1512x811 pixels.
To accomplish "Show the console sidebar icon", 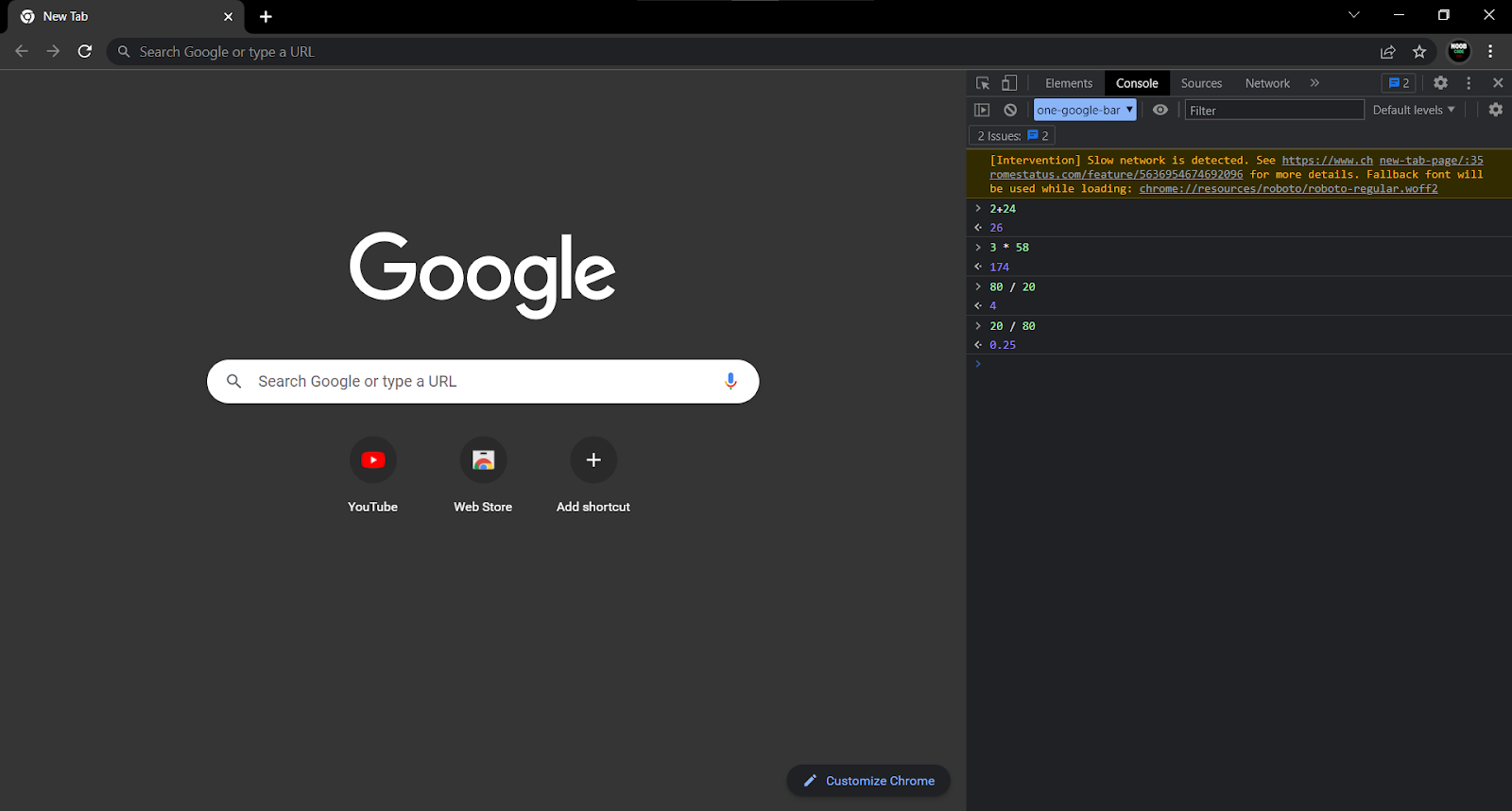I will 982,110.
